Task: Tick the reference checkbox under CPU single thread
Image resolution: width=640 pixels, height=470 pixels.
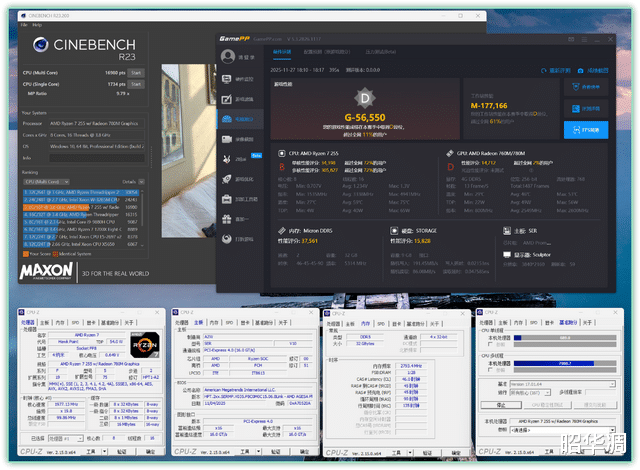Action: coord(491,344)
